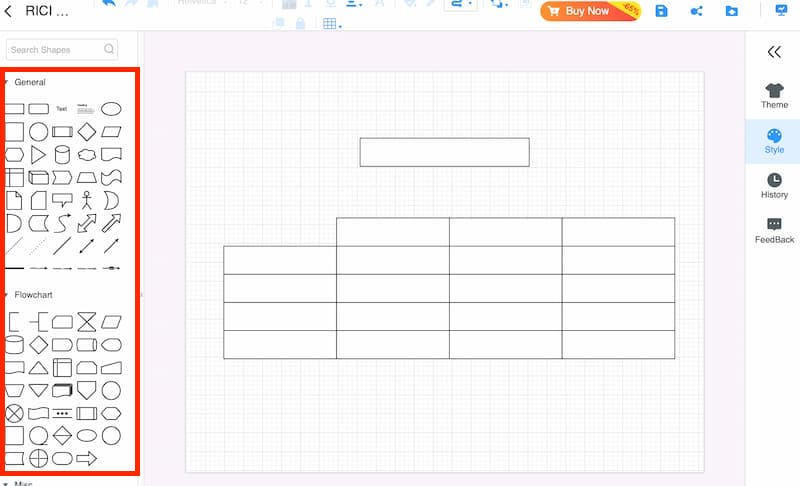800x486 pixels.
Task: Select the off-page connector shield shape
Action: 87,391
